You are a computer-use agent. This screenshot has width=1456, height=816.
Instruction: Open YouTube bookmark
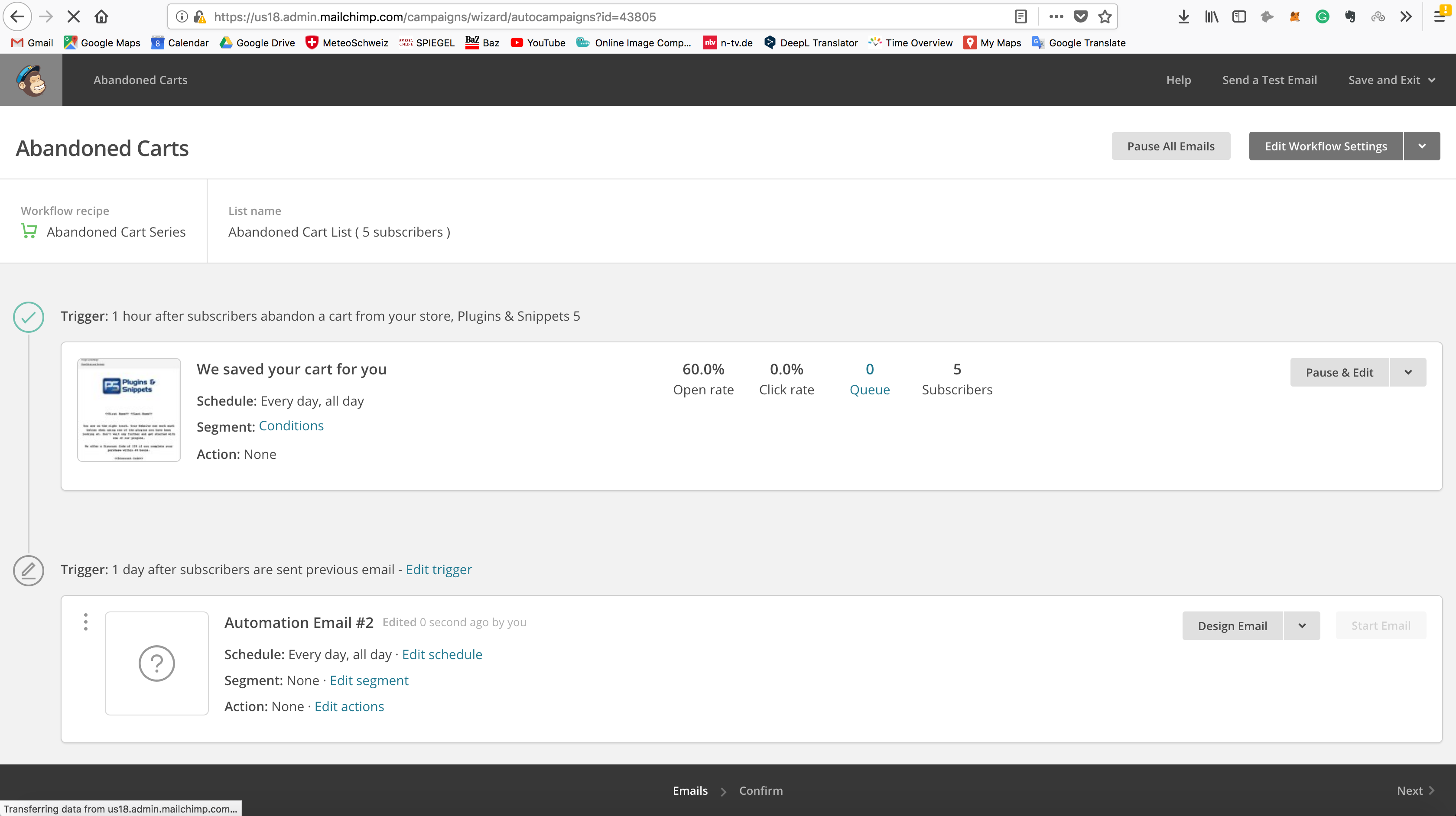click(537, 42)
